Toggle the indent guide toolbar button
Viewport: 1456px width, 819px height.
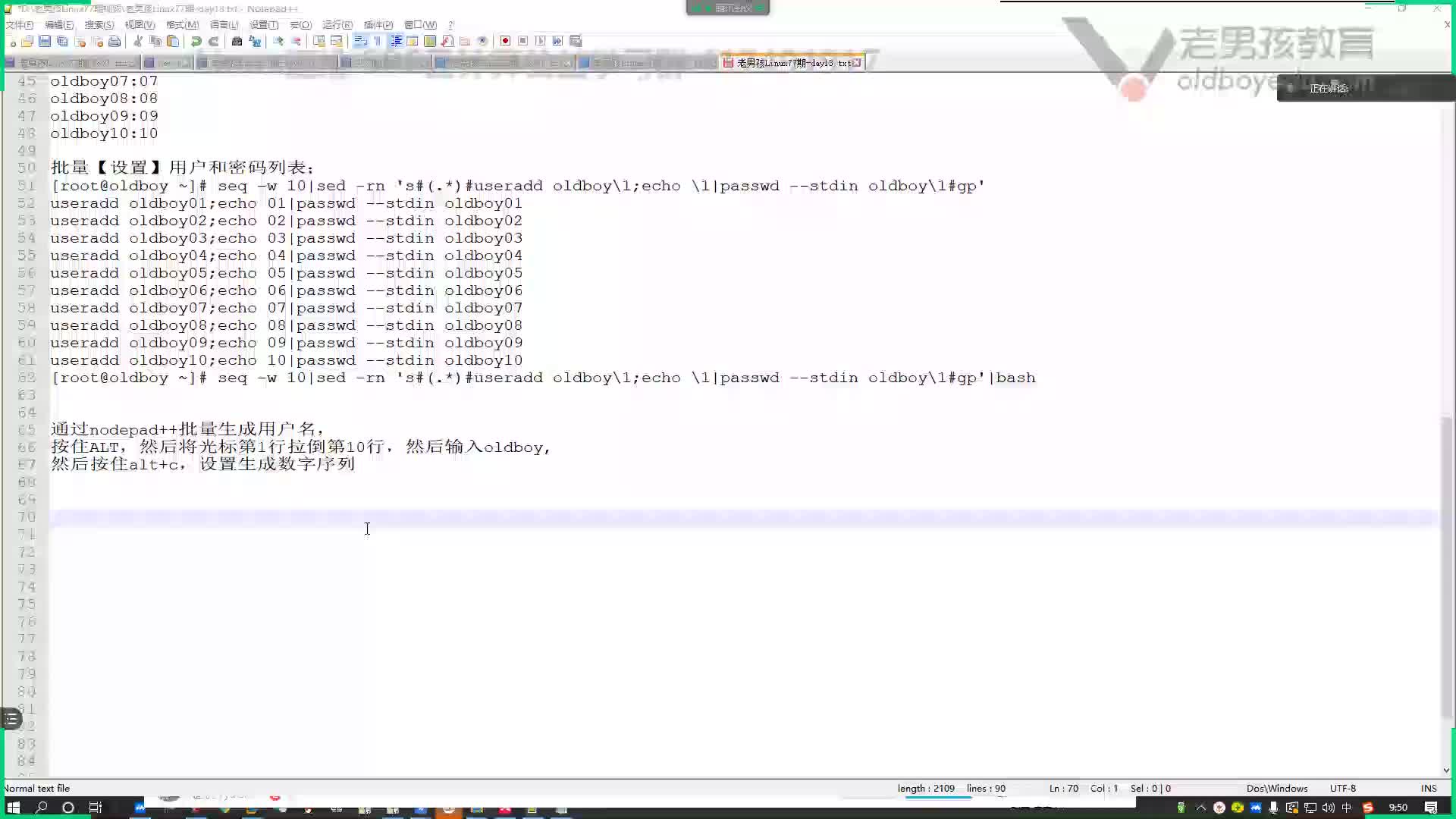coord(395,41)
